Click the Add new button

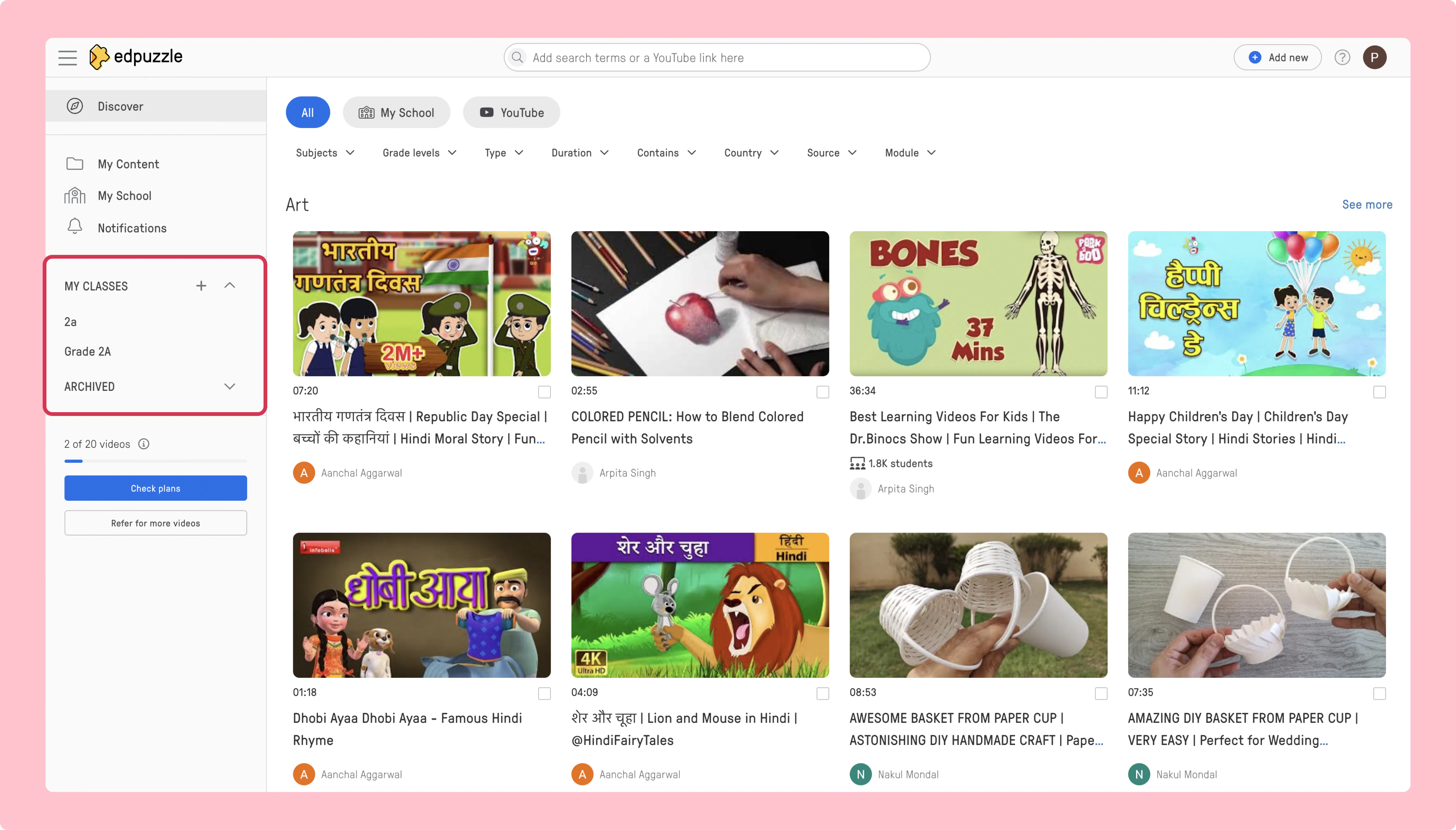click(1278, 58)
